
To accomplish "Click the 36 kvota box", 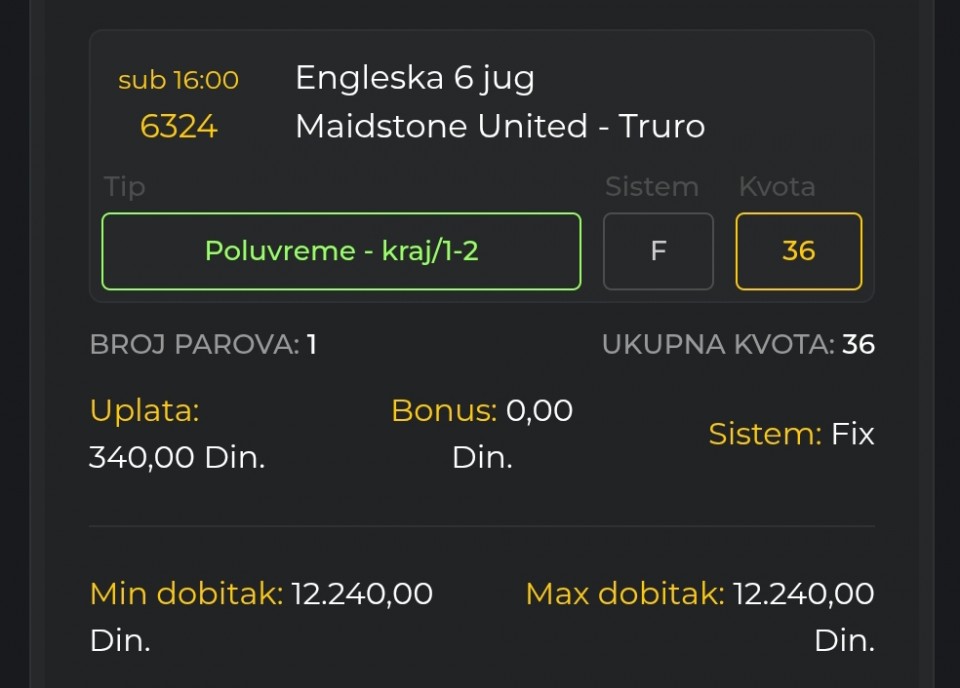I will (798, 251).
